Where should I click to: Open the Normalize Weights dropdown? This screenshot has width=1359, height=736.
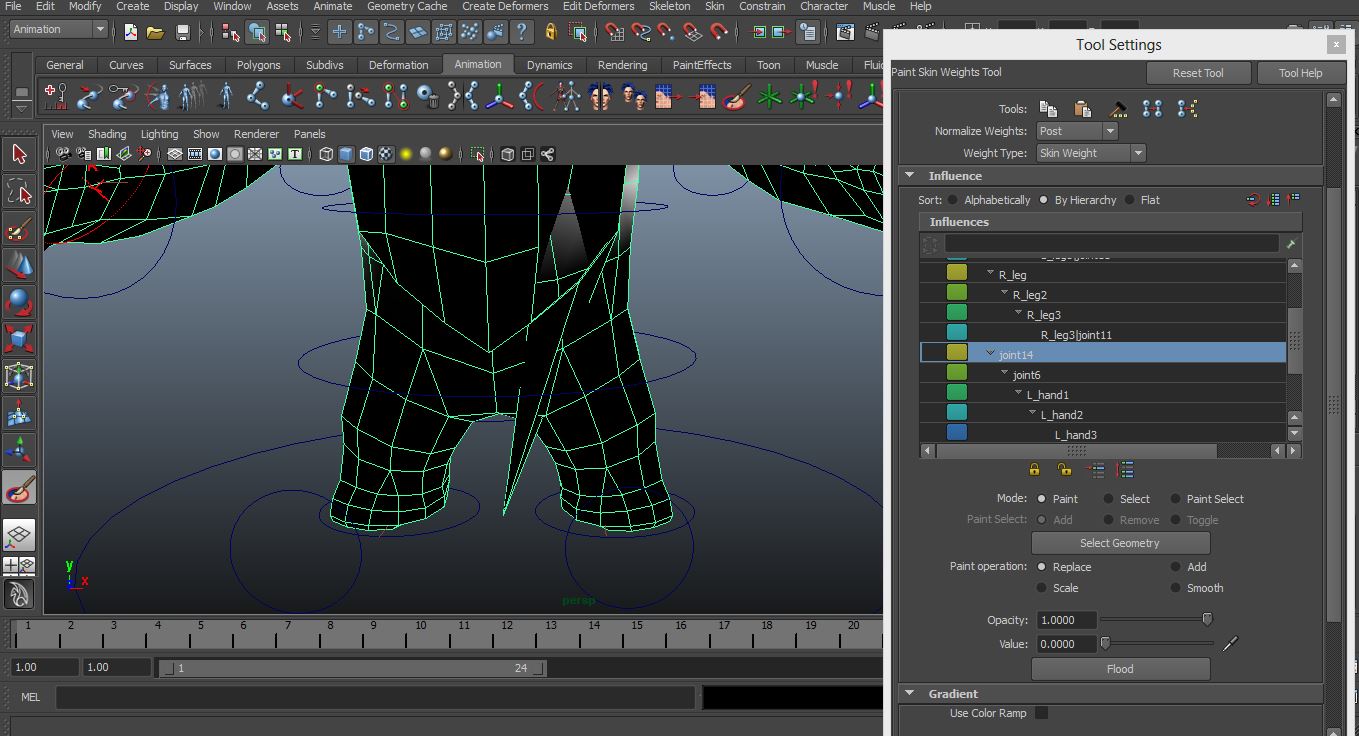click(1076, 131)
